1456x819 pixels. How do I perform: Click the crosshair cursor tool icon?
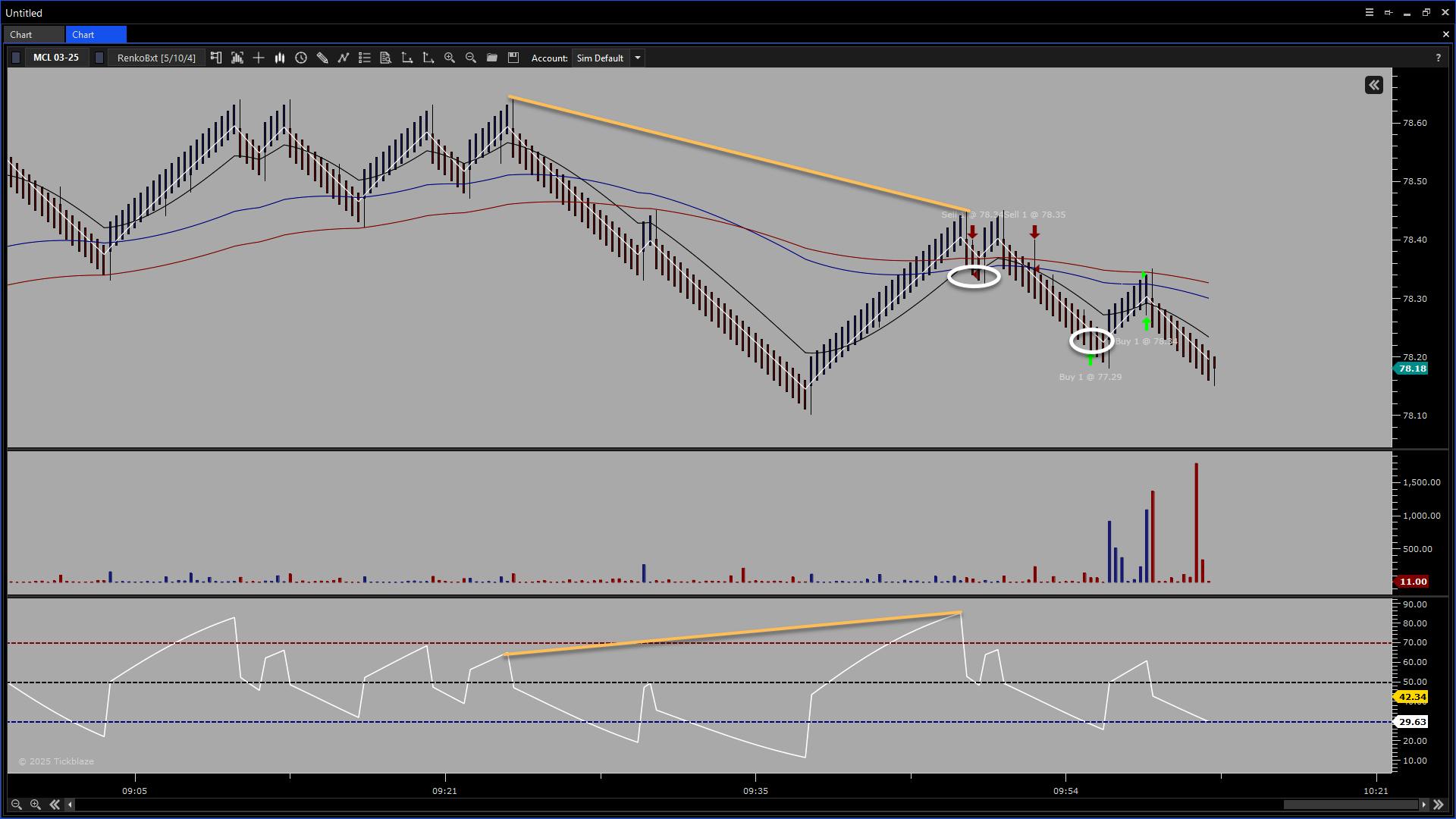(x=259, y=58)
